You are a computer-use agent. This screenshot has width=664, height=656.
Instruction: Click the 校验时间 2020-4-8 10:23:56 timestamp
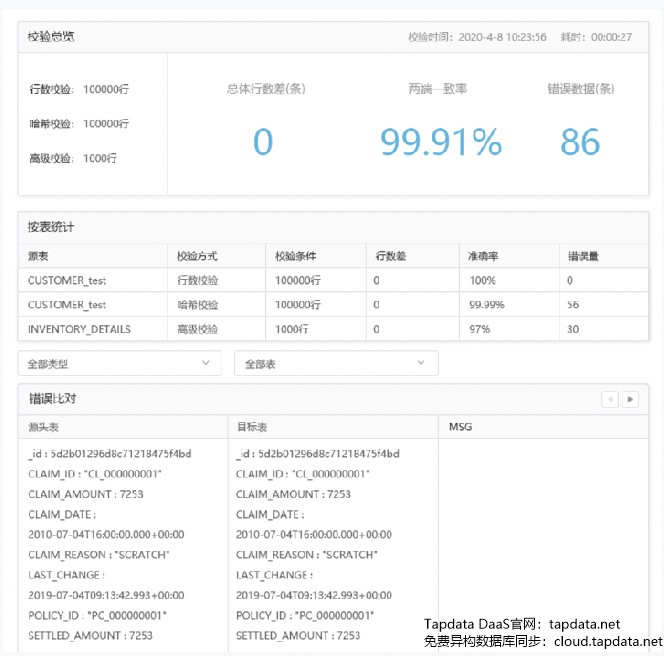(x=477, y=37)
